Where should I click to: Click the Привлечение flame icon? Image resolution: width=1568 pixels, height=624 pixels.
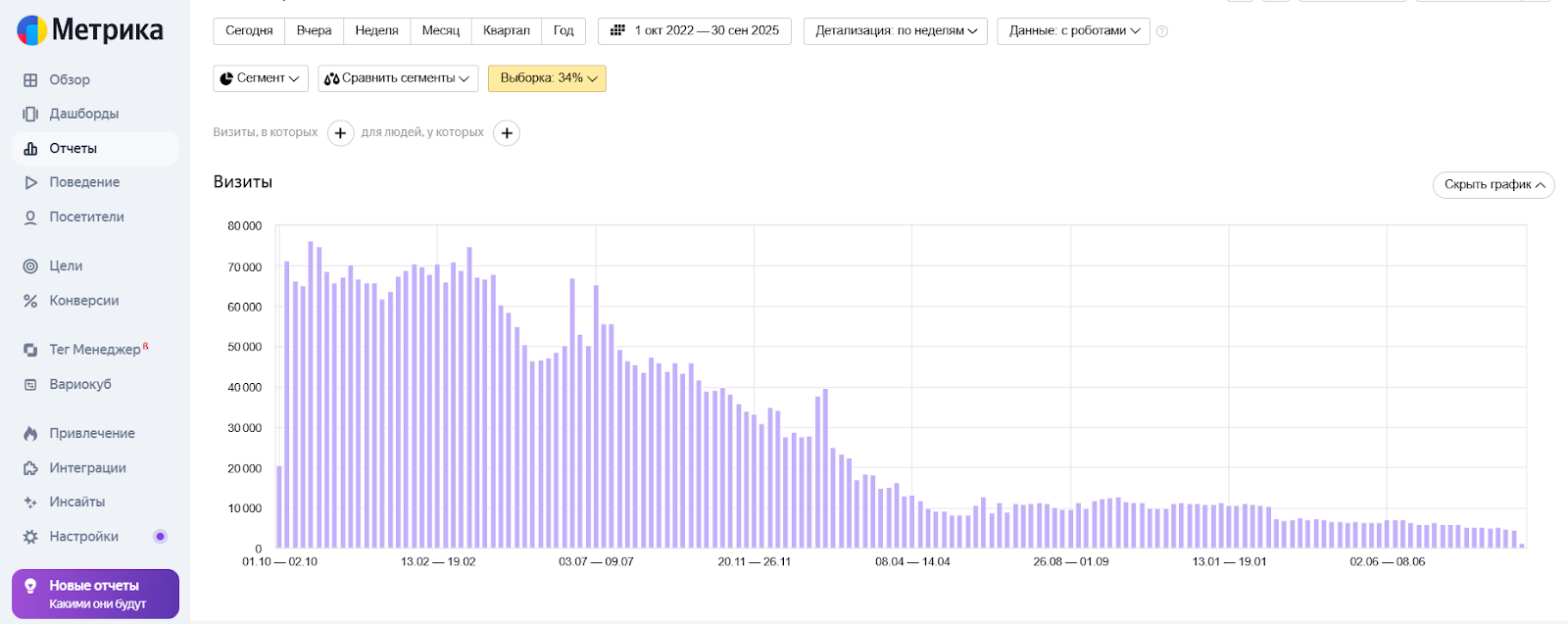tap(30, 433)
